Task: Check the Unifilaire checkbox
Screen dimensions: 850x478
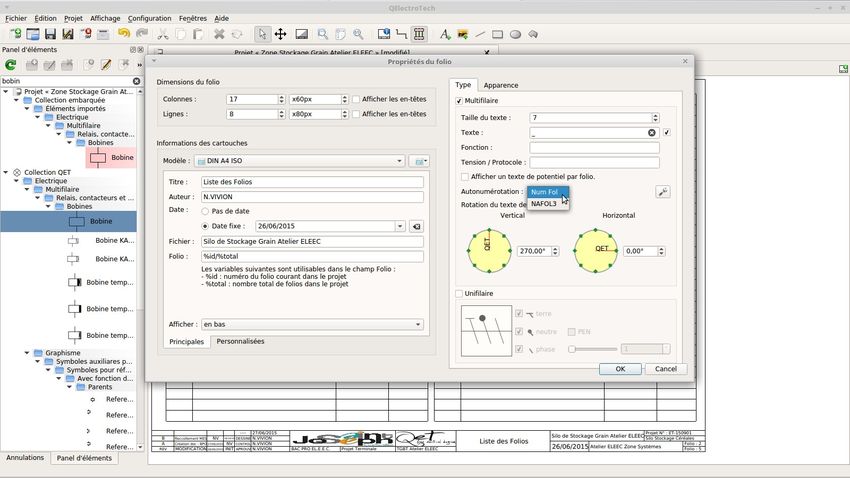Action: pyautogui.click(x=459, y=293)
